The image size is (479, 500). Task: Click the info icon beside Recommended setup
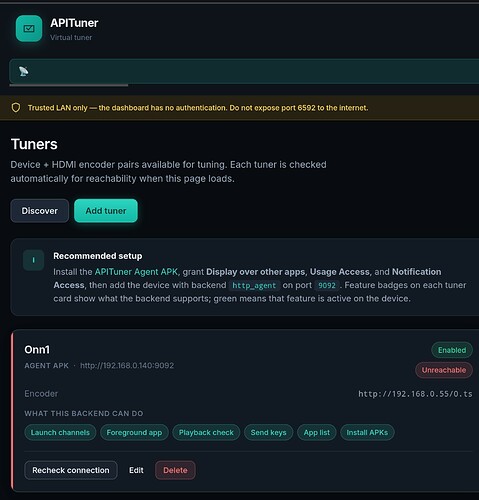[33, 260]
